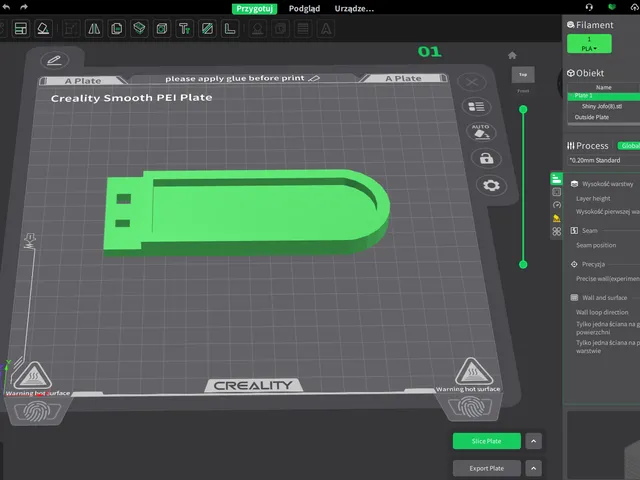Click the clone objects icon
Viewport: 640px width, 480px height.
[x=117, y=29]
